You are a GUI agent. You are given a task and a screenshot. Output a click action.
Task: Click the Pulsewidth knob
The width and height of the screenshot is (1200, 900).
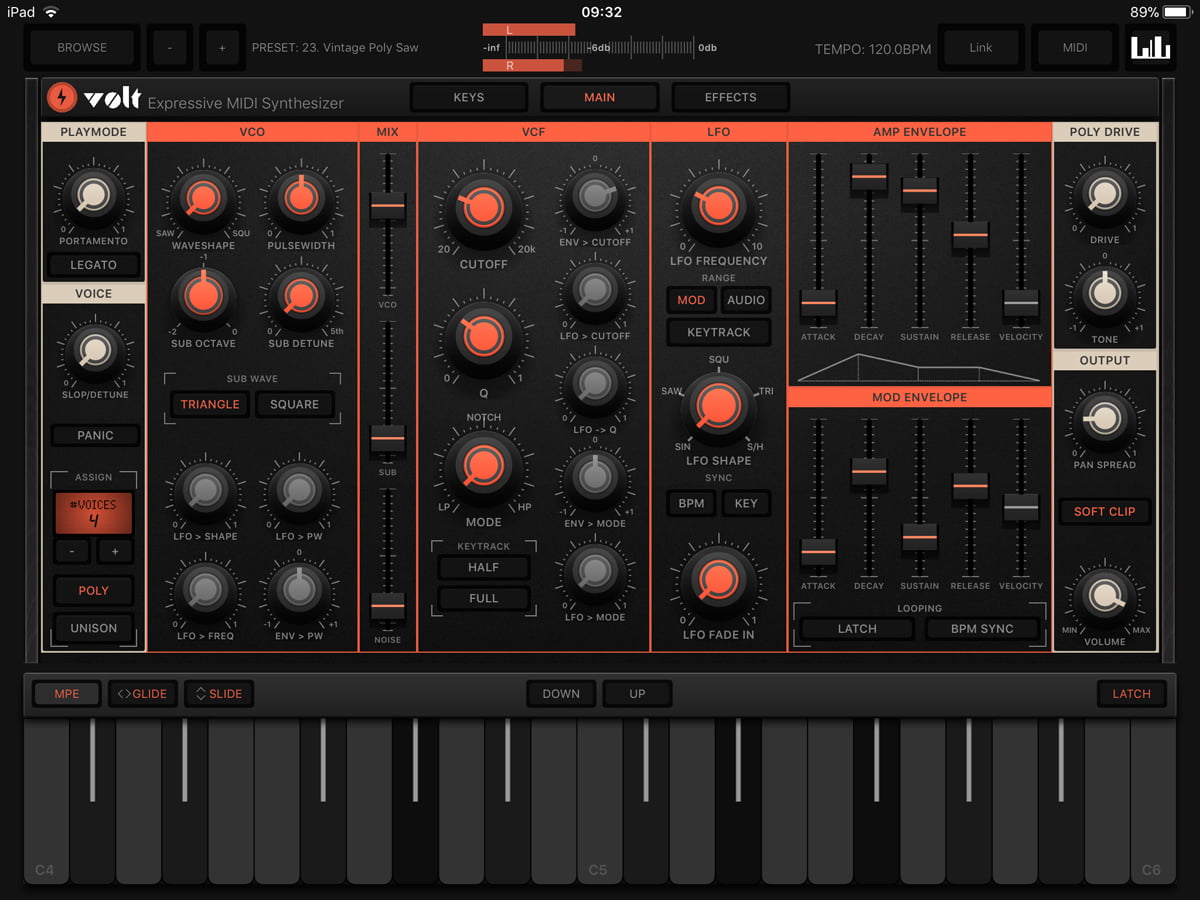click(x=301, y=199)
